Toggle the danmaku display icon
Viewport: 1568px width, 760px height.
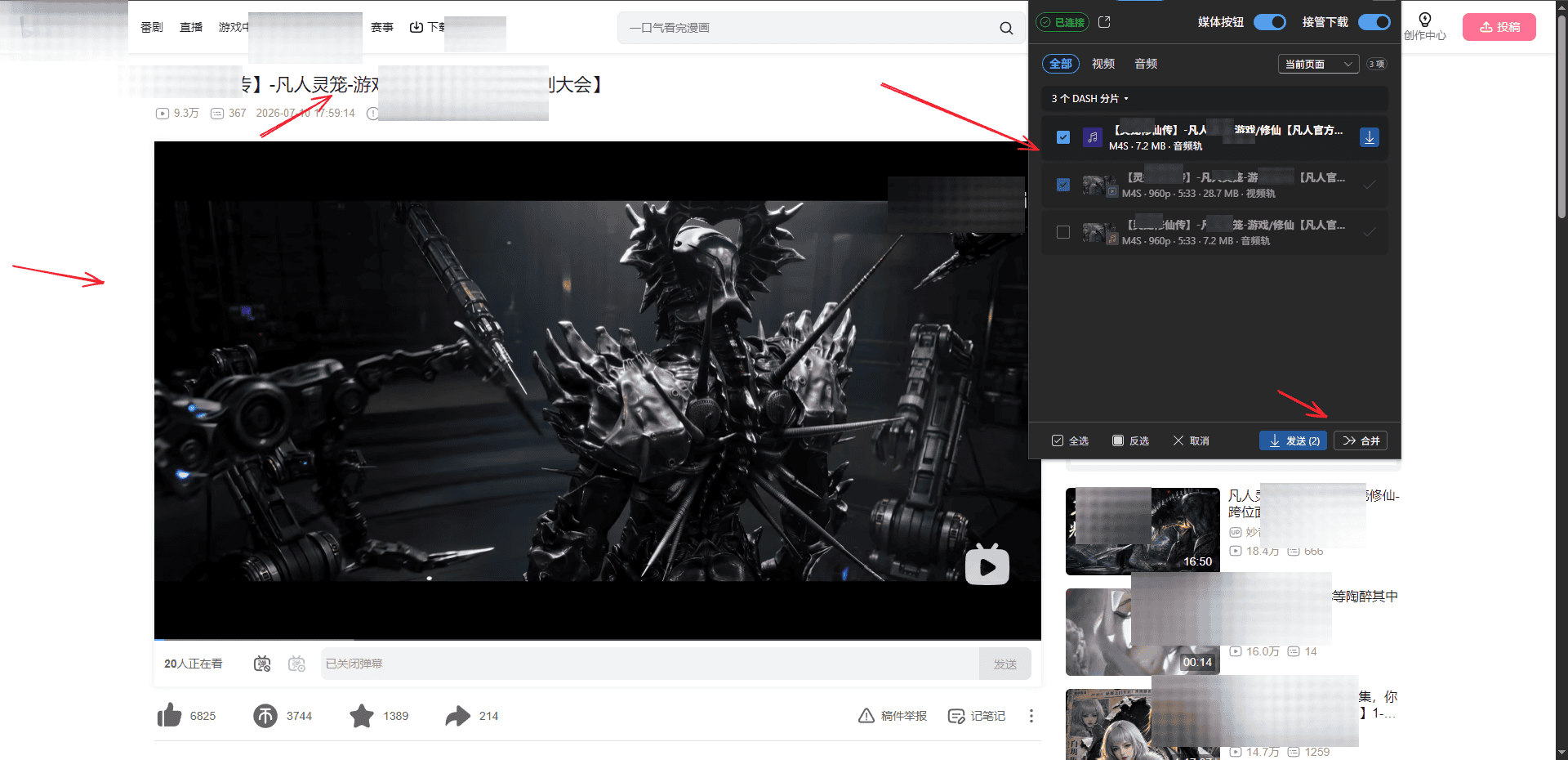262,664
